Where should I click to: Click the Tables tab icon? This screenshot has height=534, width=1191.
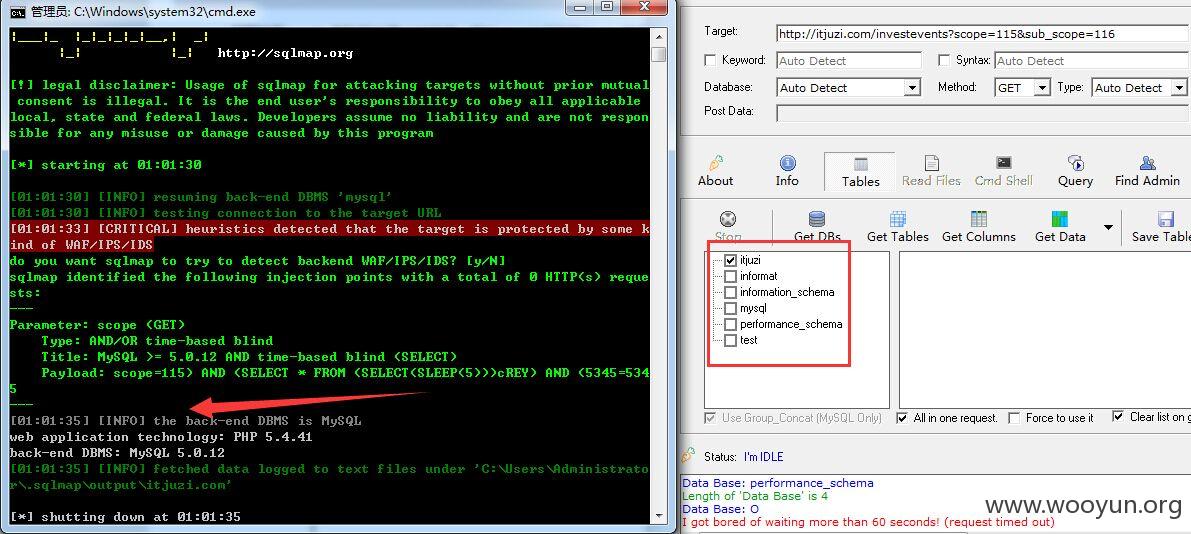(x=861, y=164)
